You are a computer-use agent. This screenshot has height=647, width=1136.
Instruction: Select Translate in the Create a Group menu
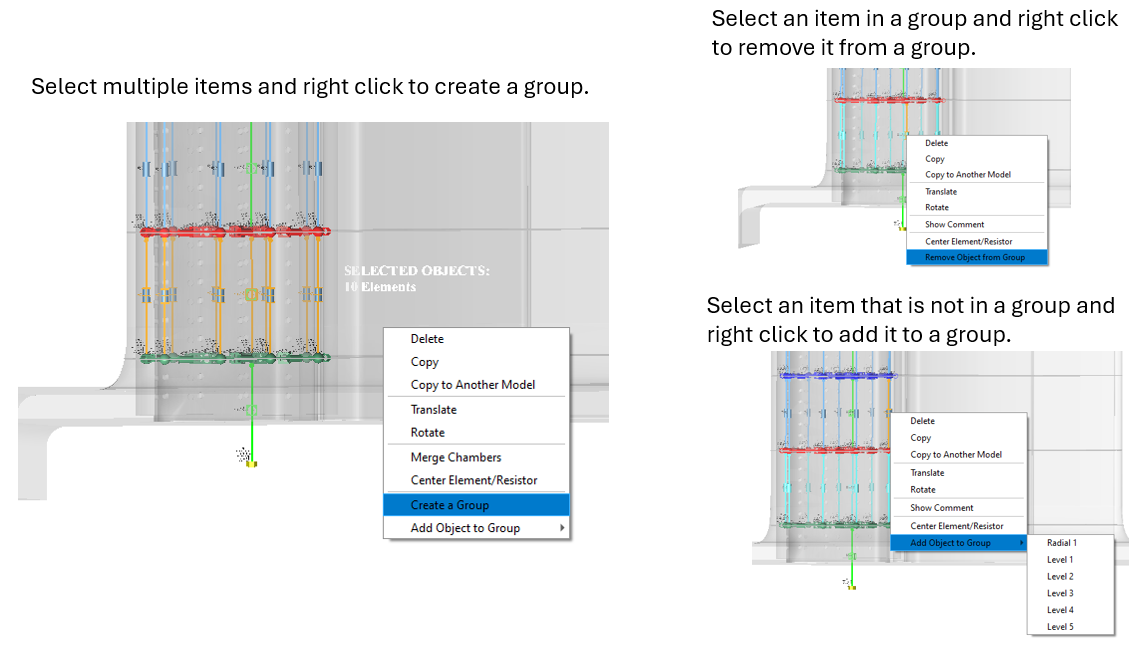tap(434, 409)
